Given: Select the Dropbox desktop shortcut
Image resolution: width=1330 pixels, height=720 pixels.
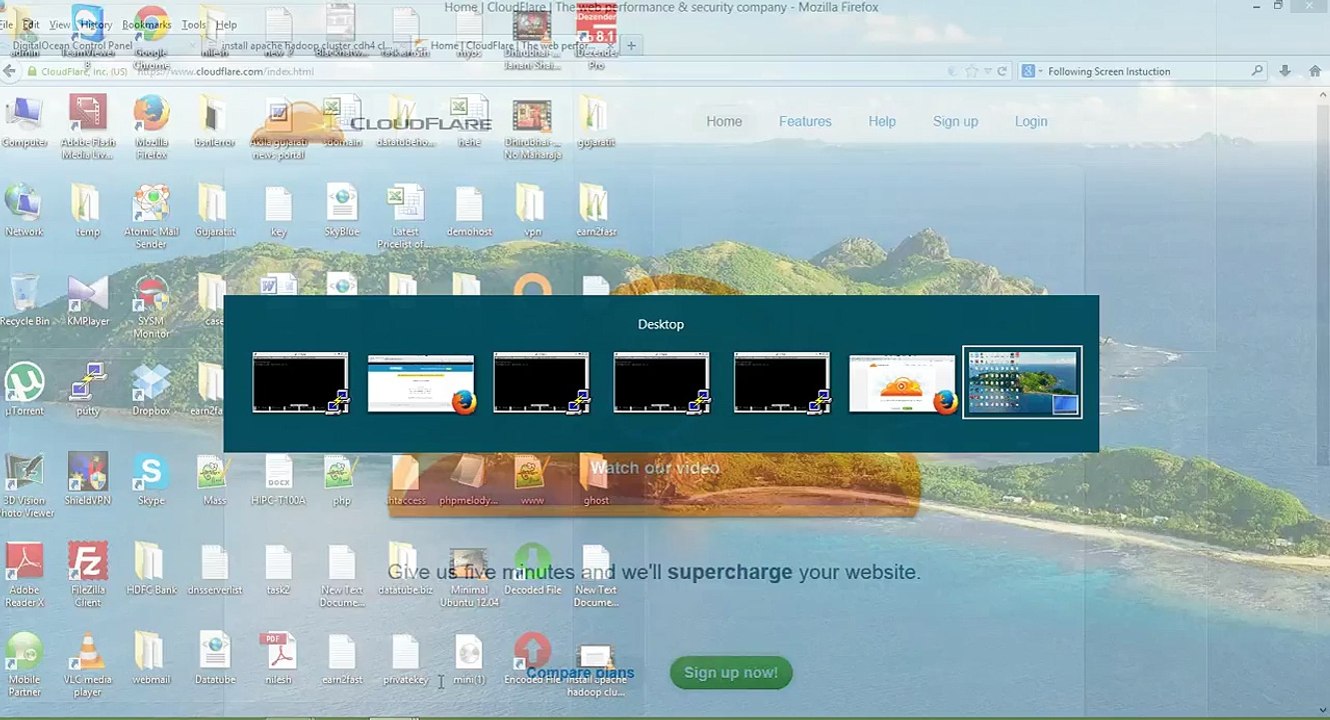Looking at the screenshot, I should 151,390.
